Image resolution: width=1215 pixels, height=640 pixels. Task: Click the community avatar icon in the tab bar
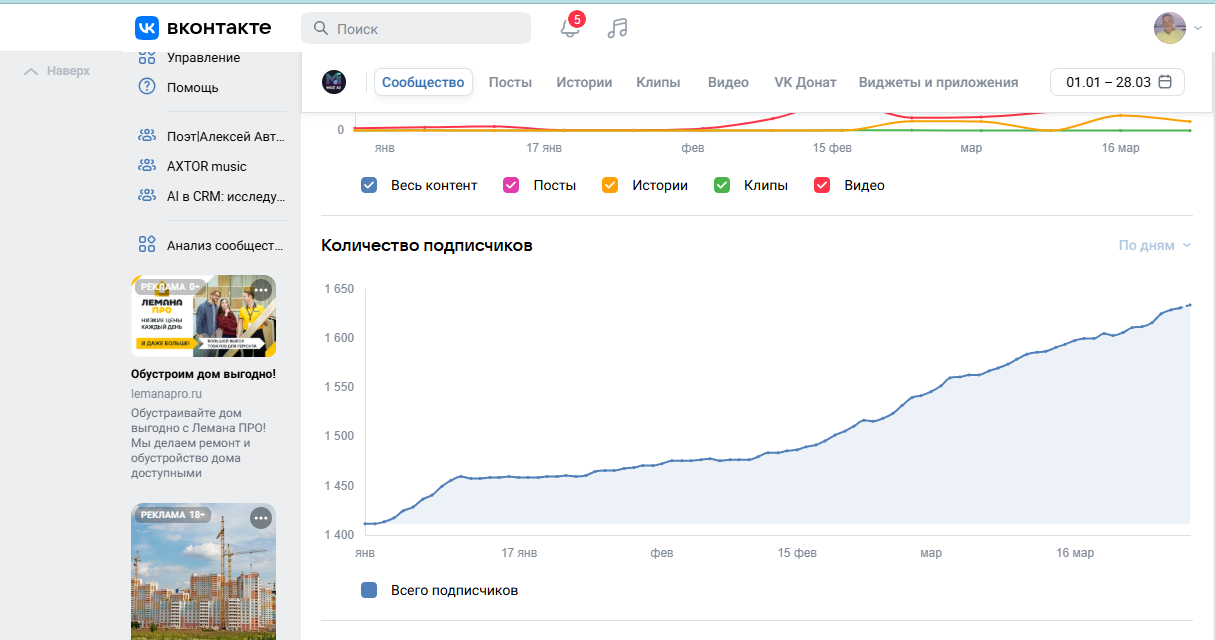[x=334, y=82]
